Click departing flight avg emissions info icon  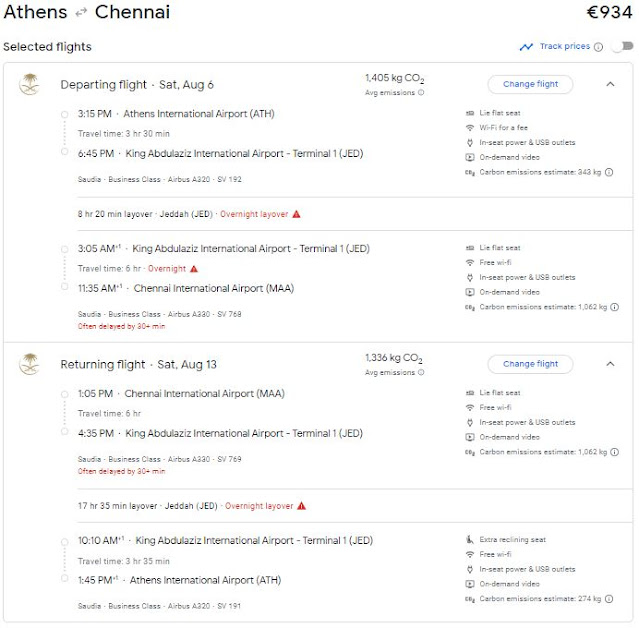coord(421,93)
